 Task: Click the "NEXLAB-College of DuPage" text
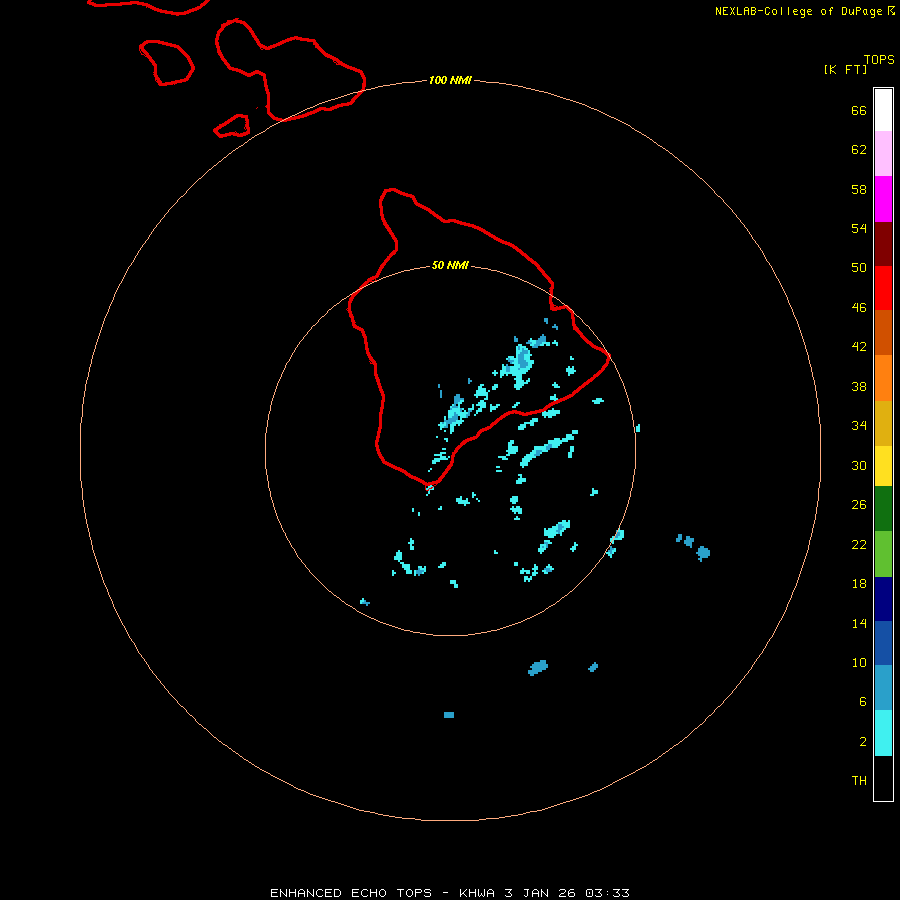(x=798, y=11)
